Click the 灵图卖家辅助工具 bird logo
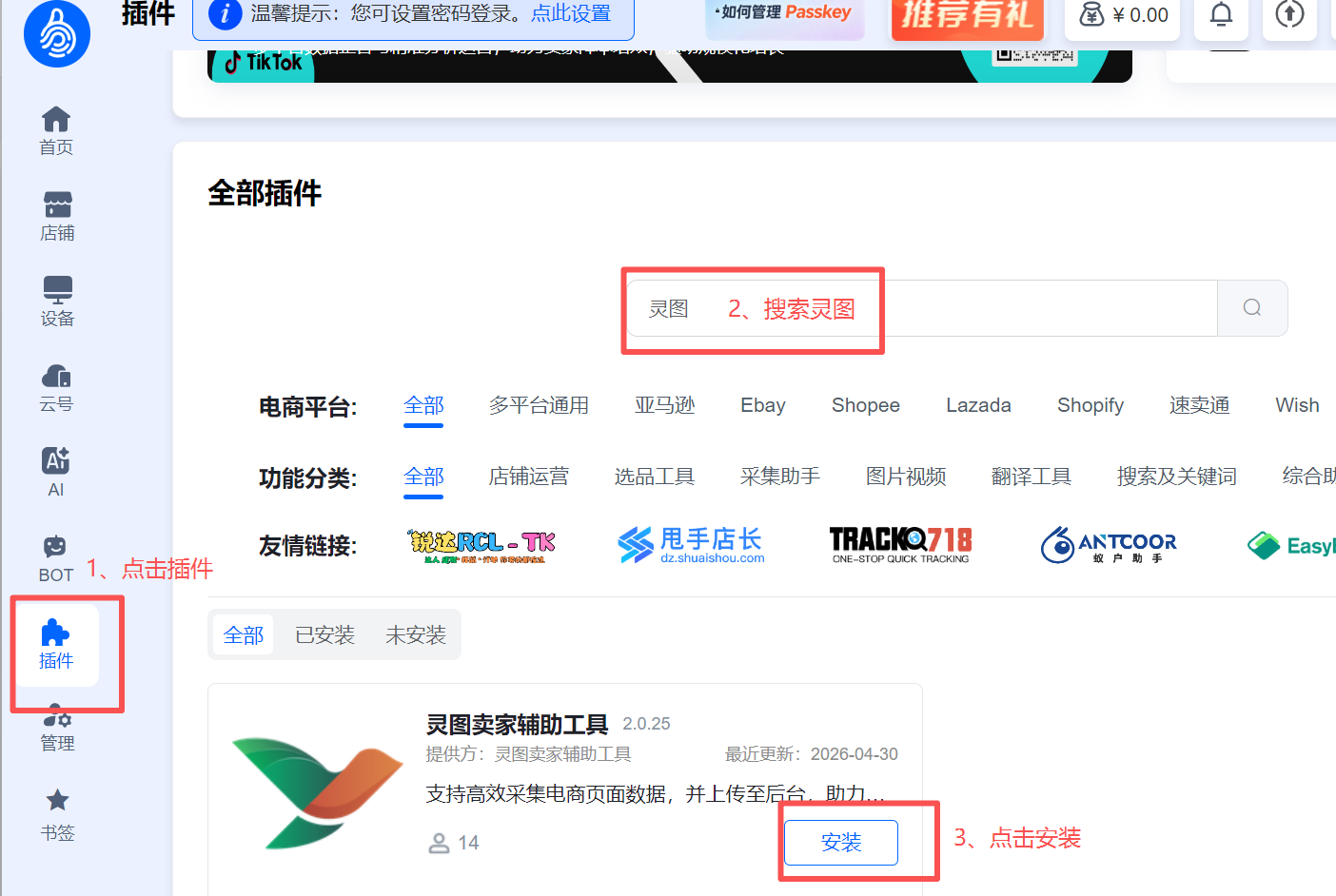This screenshot has width=1336, height=896. coord(317,792)
